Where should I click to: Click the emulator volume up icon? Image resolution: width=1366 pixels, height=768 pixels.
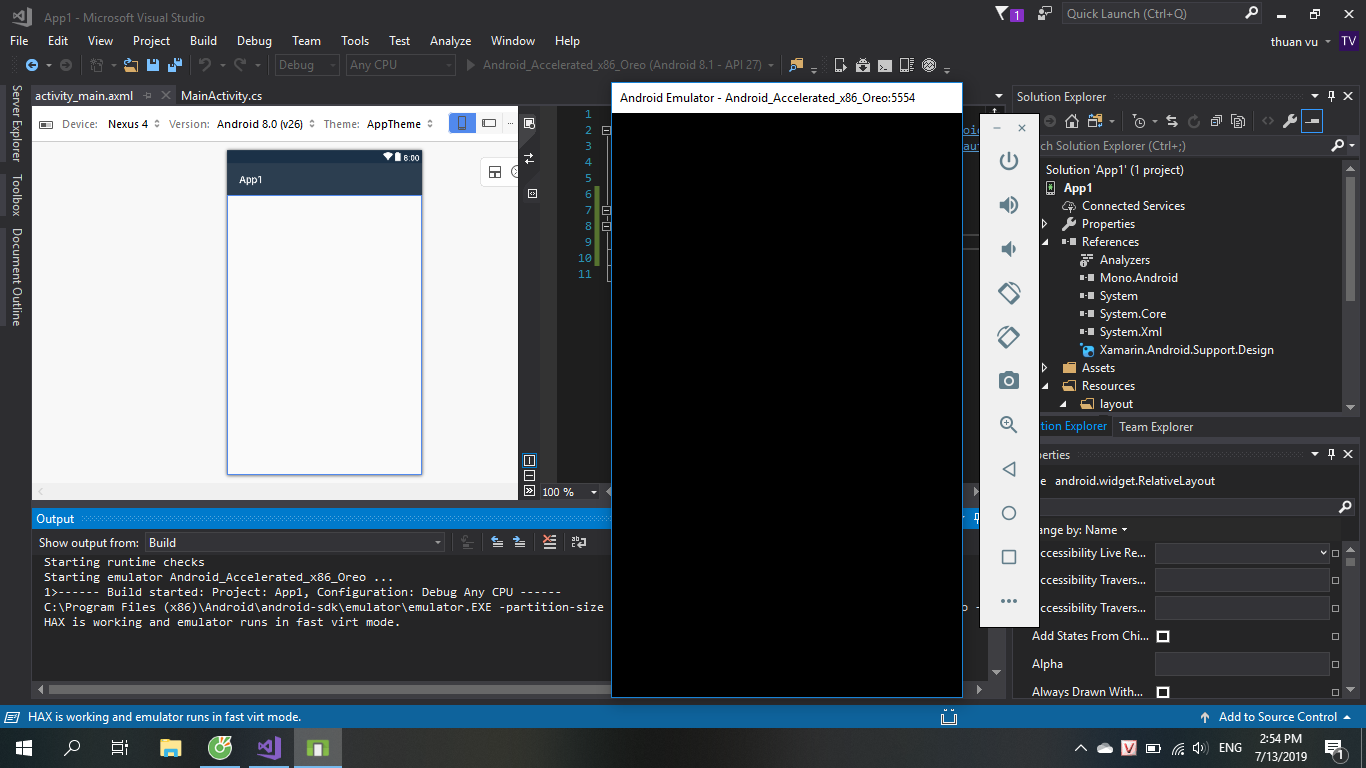(1008, 205)
